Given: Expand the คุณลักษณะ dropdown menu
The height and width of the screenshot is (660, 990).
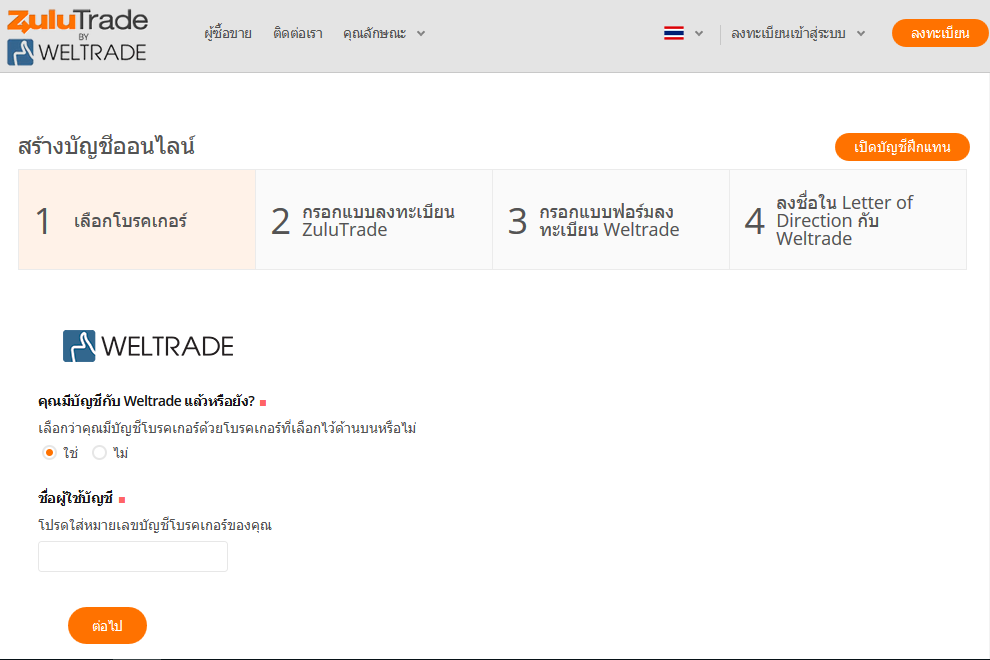Looking at the screenshot, I should [x=384, y=33].
